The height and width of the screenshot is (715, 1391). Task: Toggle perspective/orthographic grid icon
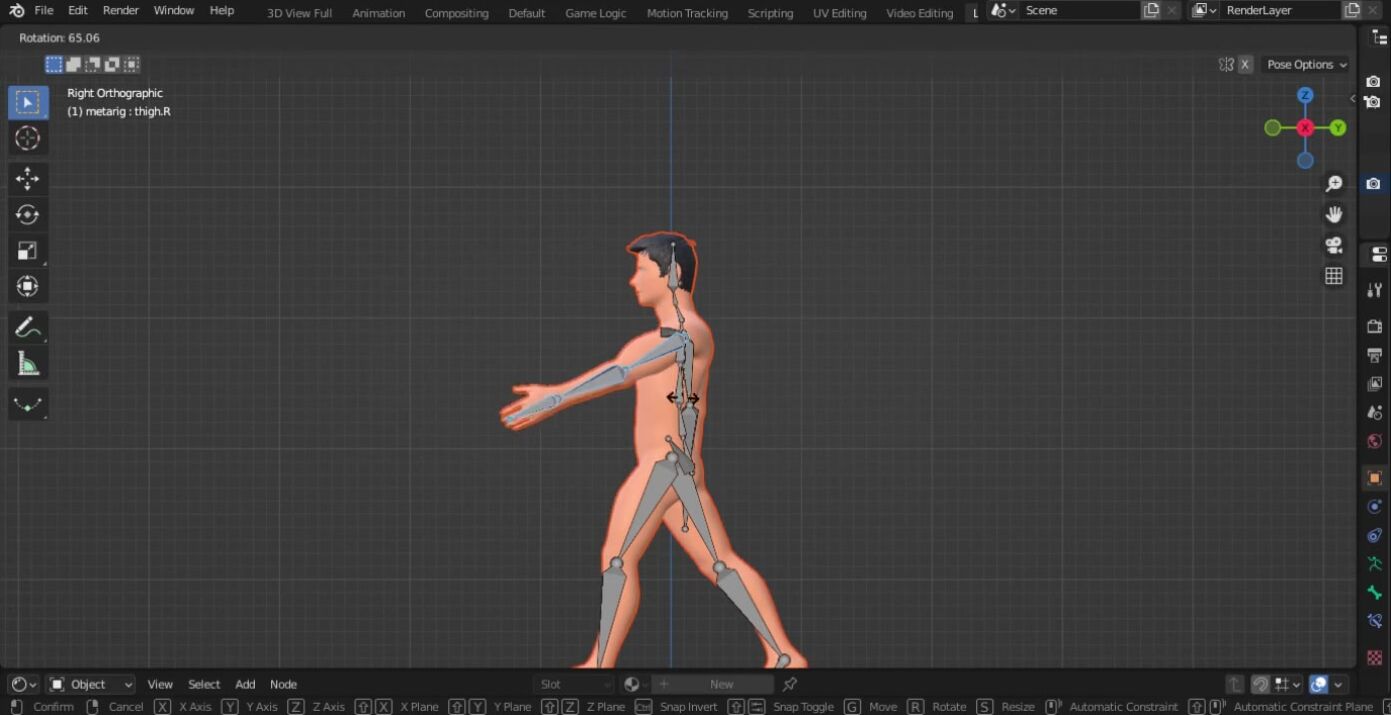click(x=1333, y=276)
